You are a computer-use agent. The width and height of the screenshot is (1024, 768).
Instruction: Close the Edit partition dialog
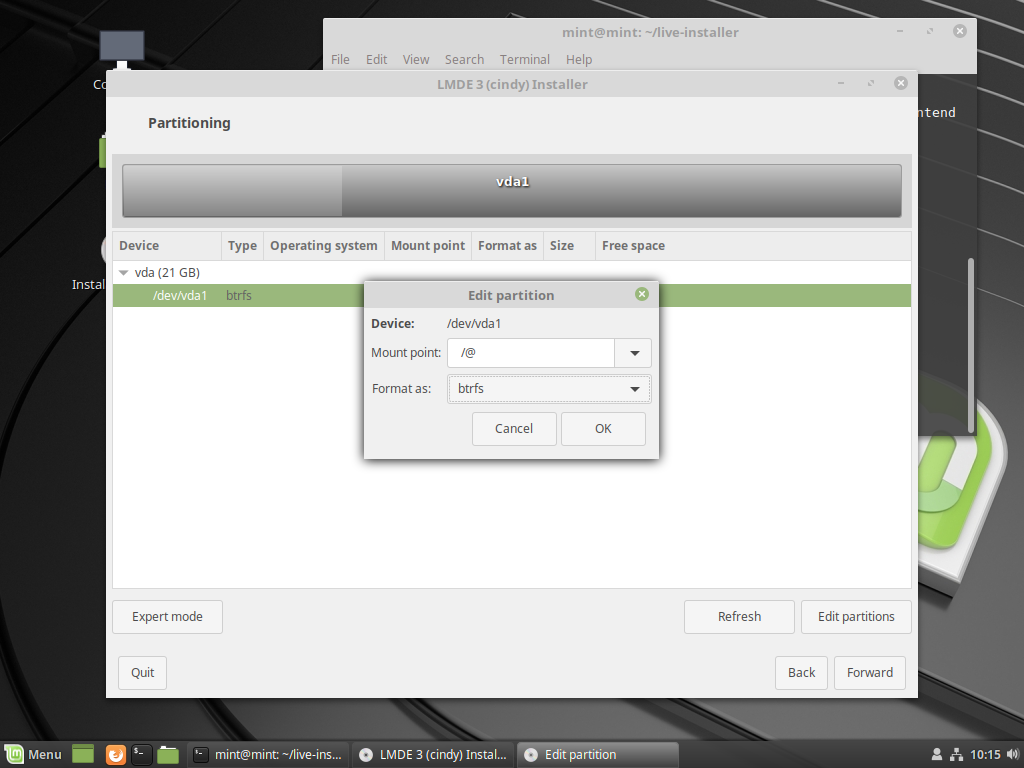pos(641,295)
